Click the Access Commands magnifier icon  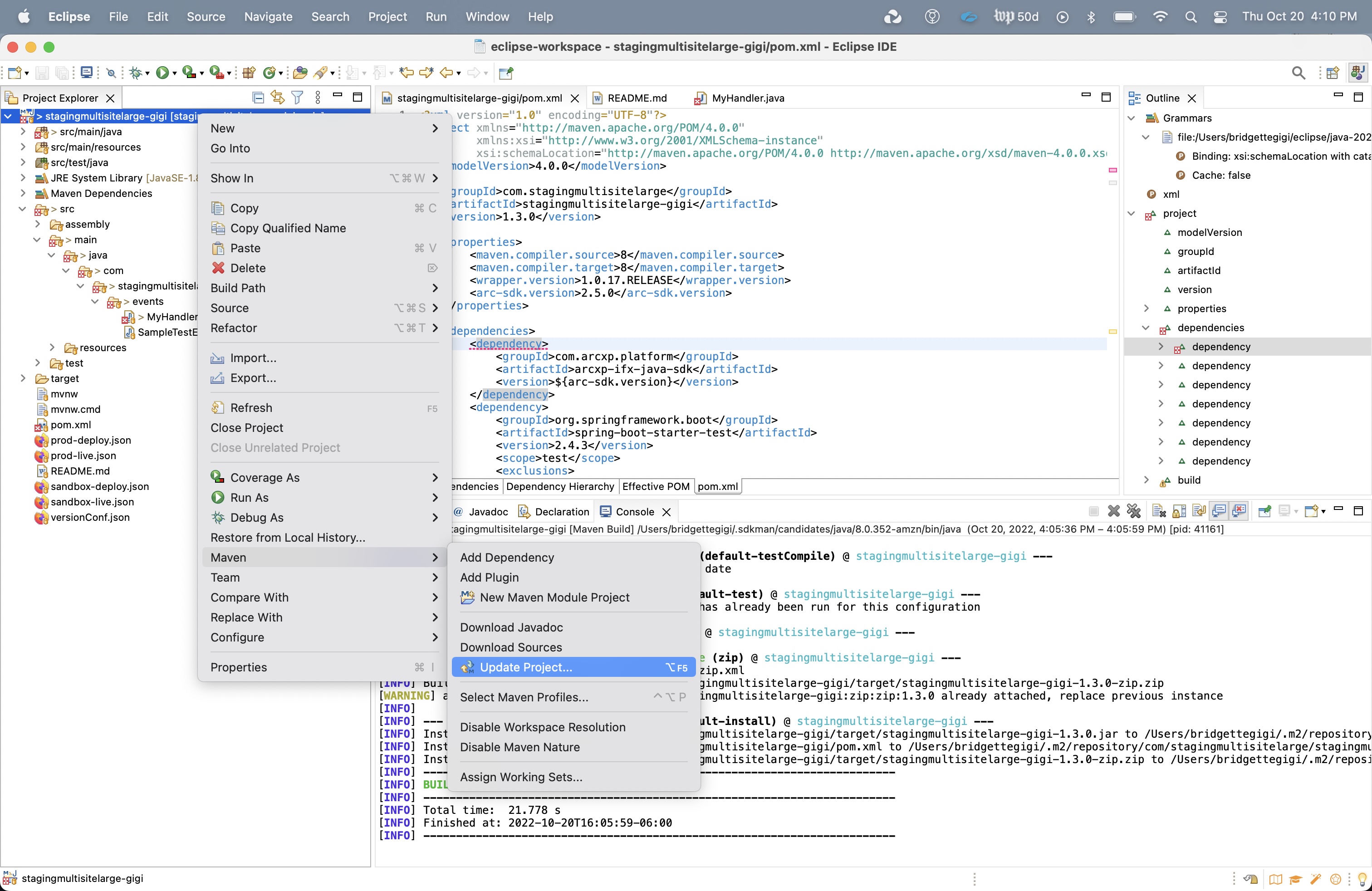[x=1299, y=73]
